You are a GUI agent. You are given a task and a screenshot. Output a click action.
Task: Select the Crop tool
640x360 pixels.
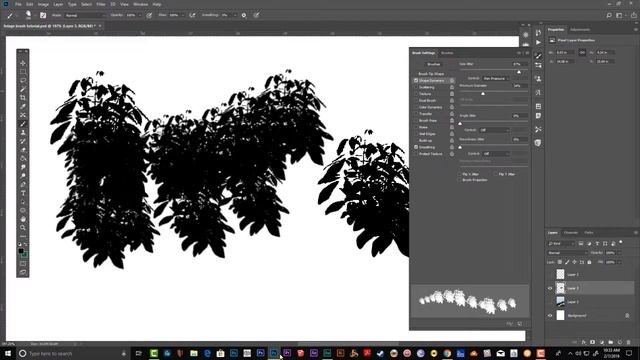(23, 98)
